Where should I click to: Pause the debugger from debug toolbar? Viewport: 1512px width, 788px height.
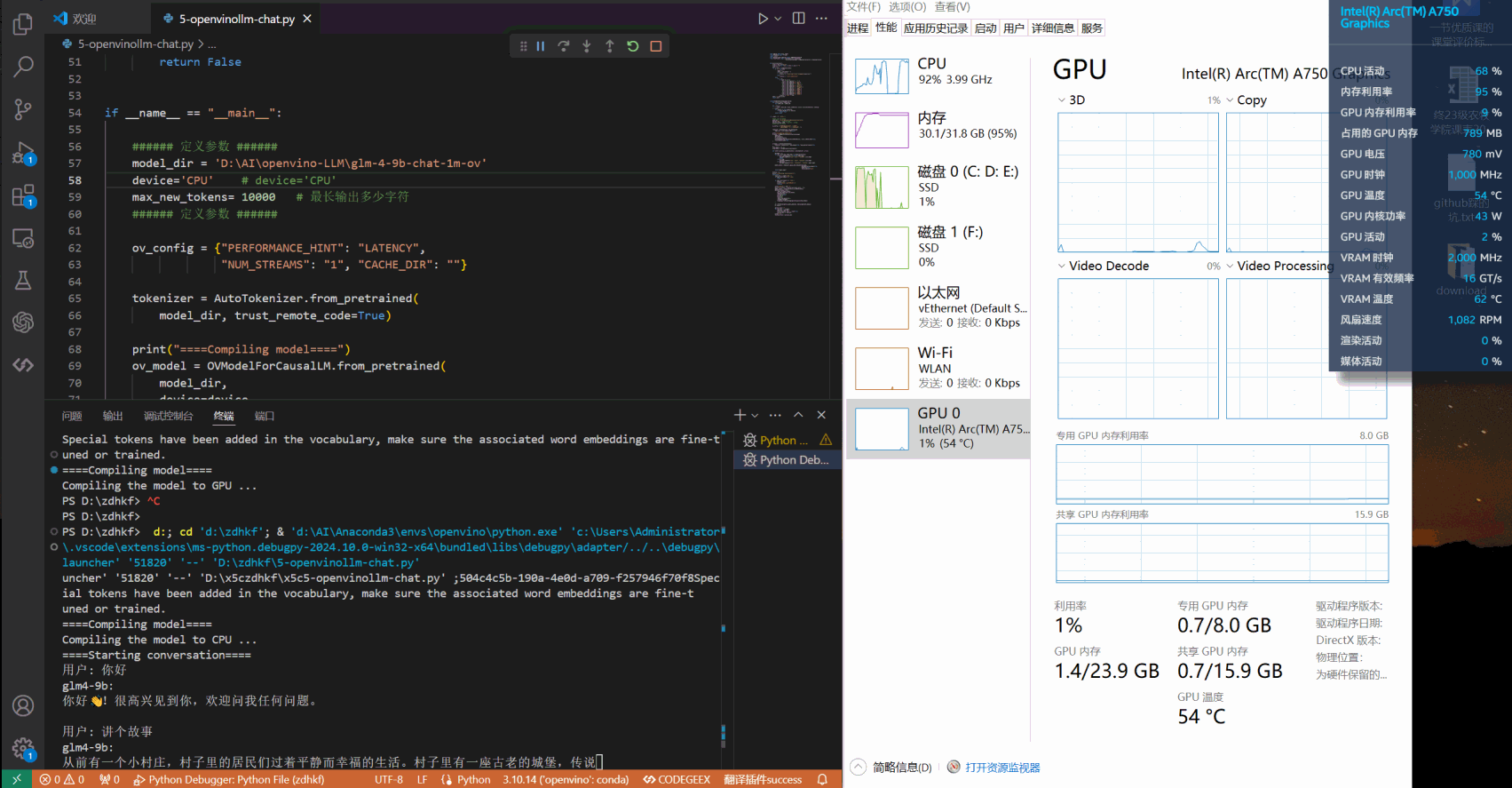click(540, 46)
